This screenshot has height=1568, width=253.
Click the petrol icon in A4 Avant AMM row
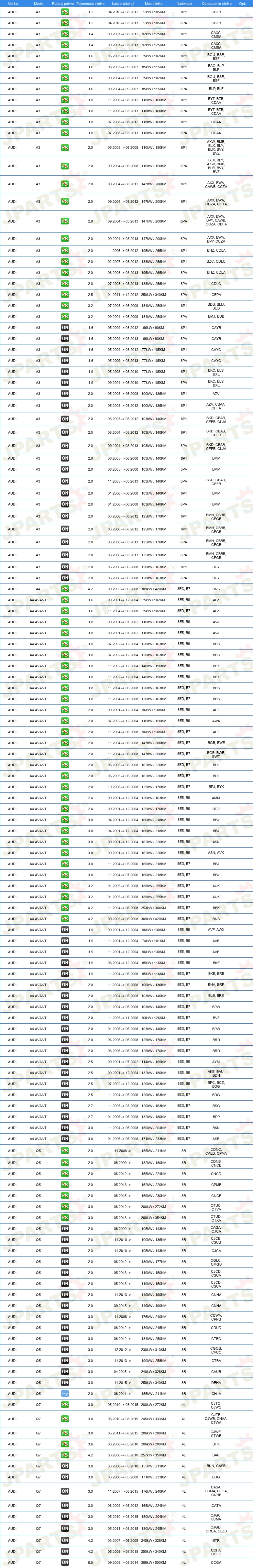pyautogui.click(x=64, y=798)
